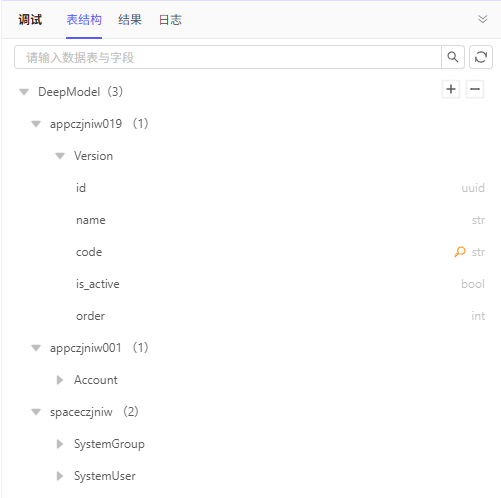Select the 表结构 tab
This screenshot has height=498, width=501.
tap(84, 20)
